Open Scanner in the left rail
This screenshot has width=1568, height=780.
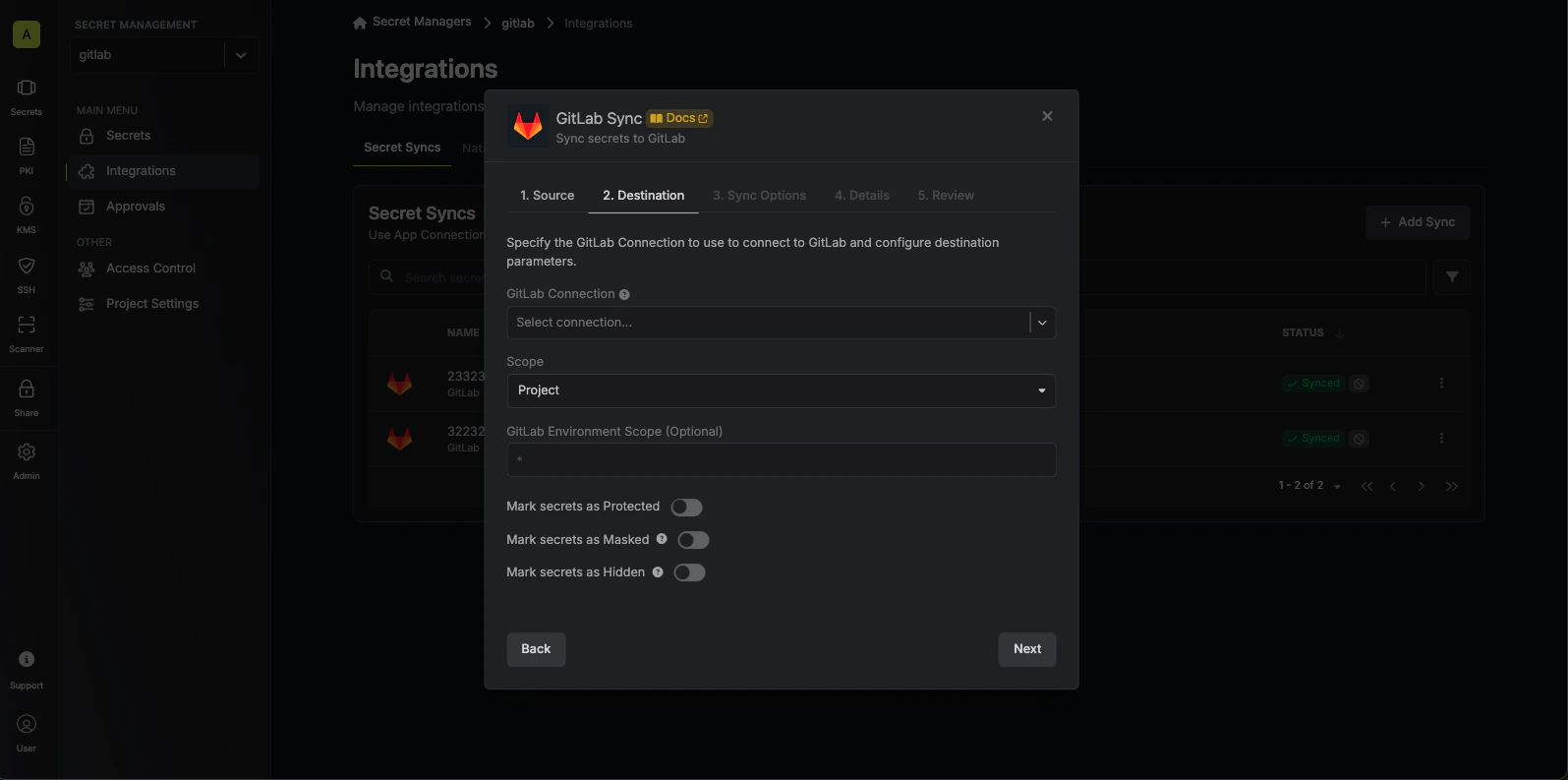(27, 334)
